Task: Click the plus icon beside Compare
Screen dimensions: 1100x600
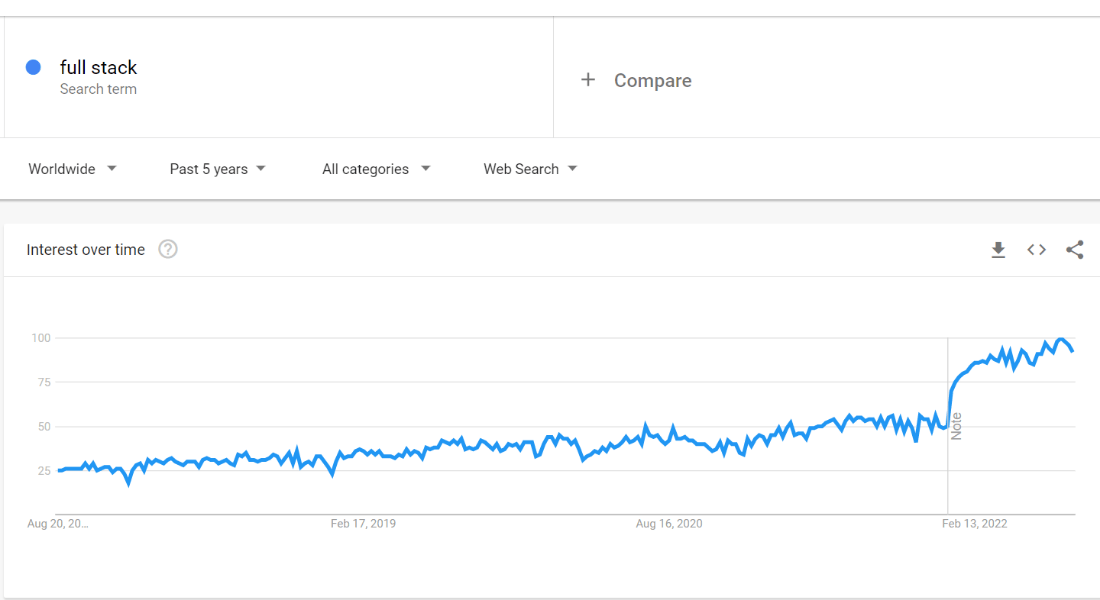Action: coord(588,80)
